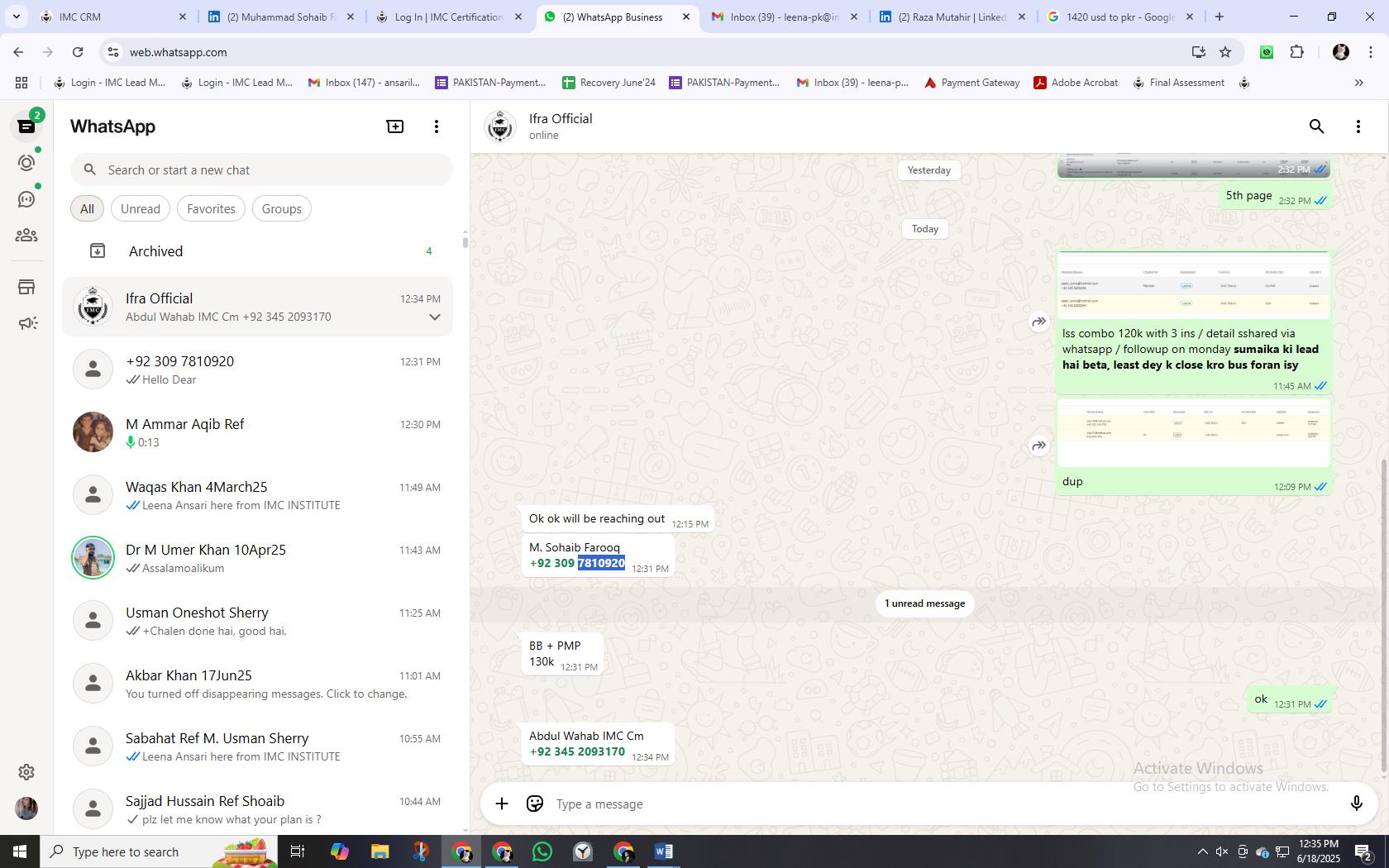Reload the WhatsApp web page
The width and height of the screenshot is (1389, 868).
[78, 52]
